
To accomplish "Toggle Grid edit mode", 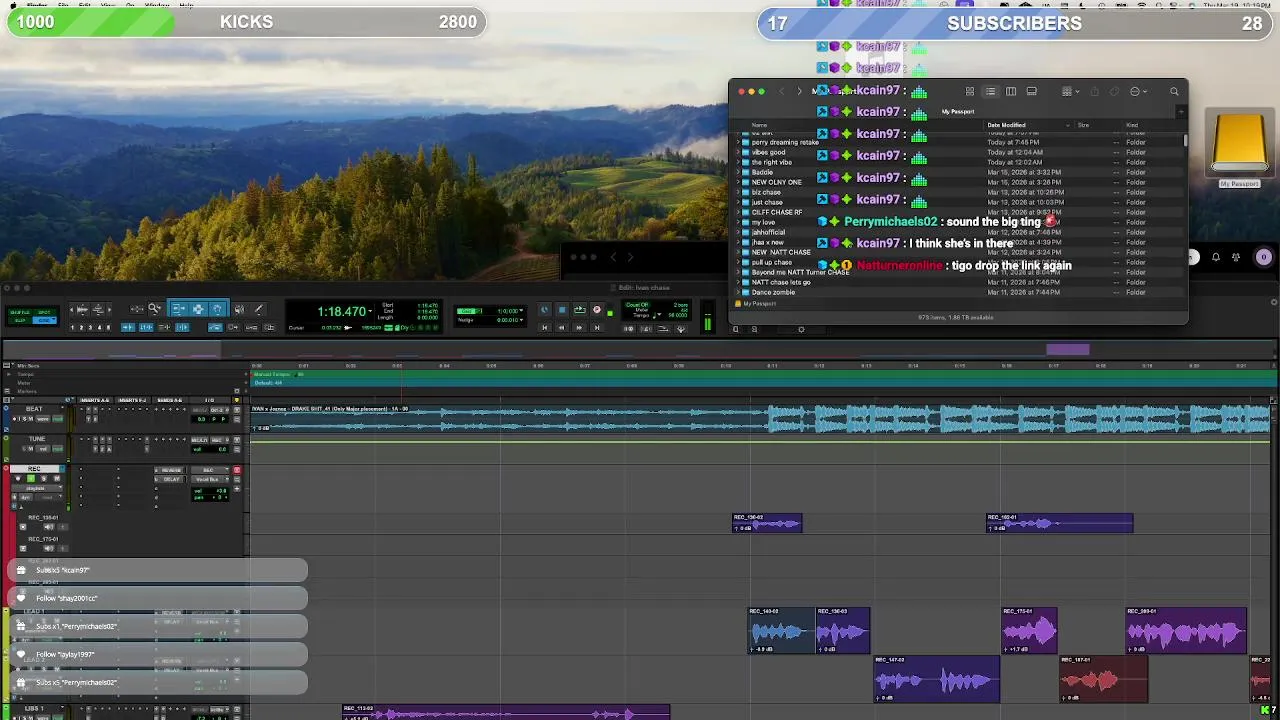I will click(44, 321).
